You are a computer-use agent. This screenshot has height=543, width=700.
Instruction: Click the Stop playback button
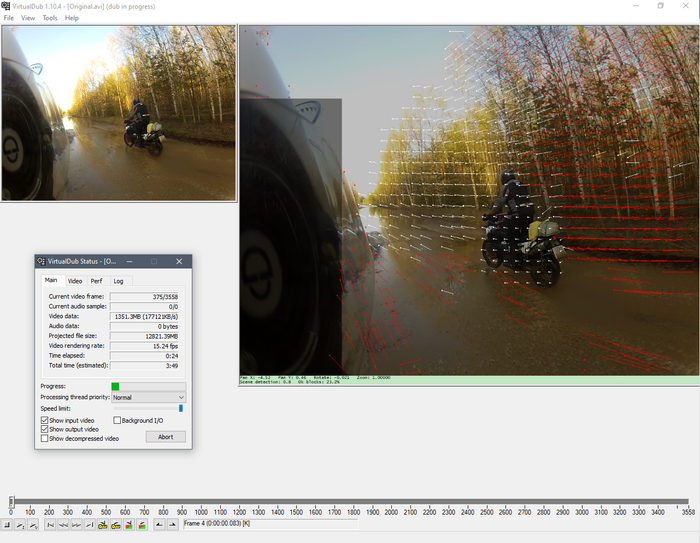pyautogui.click(x=7, y=524)
